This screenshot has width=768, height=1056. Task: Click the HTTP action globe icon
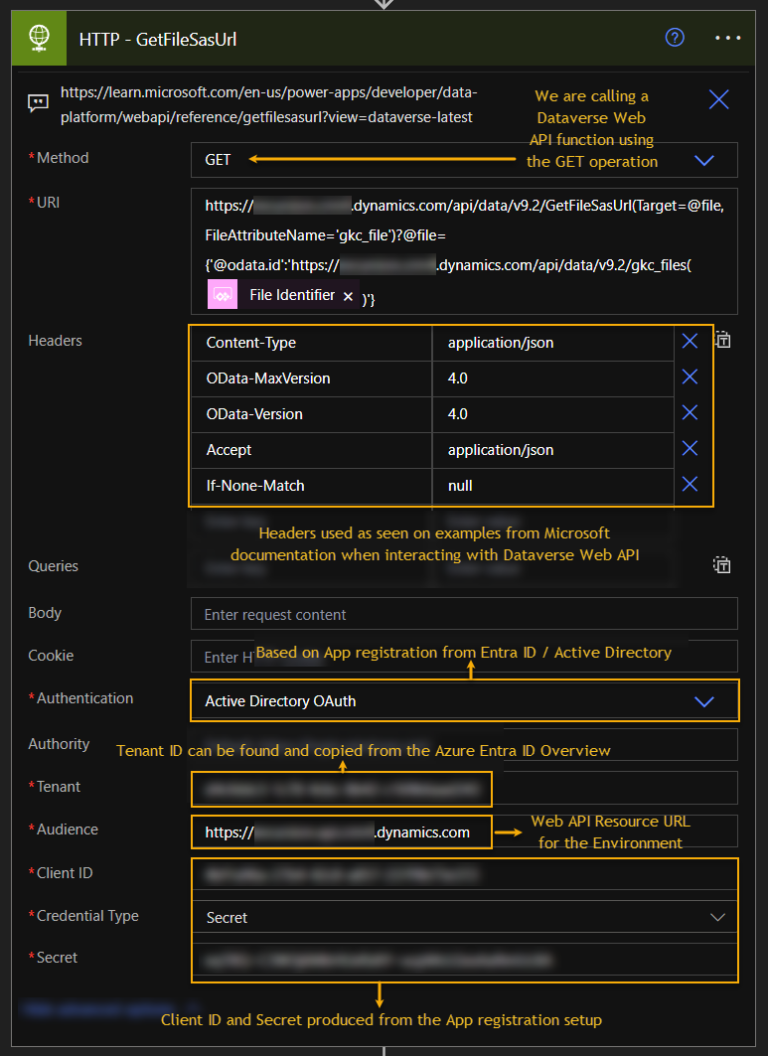point(37,37)
